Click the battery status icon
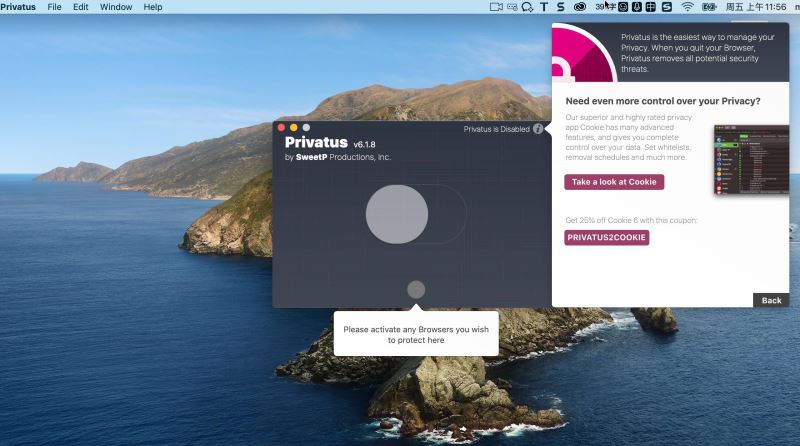 (x=709, y=7)
